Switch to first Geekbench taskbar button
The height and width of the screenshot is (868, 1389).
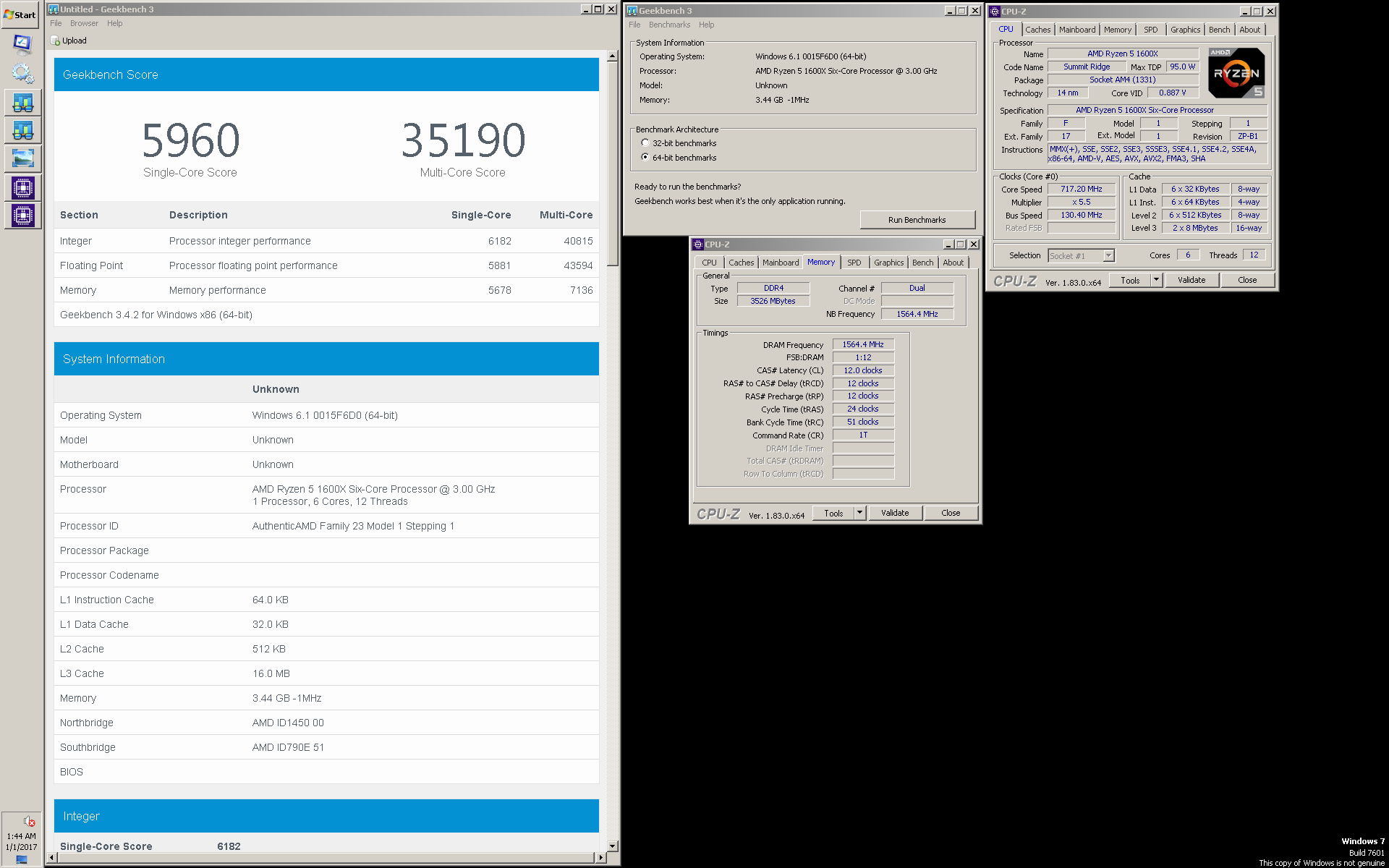[x=22, y=103]
